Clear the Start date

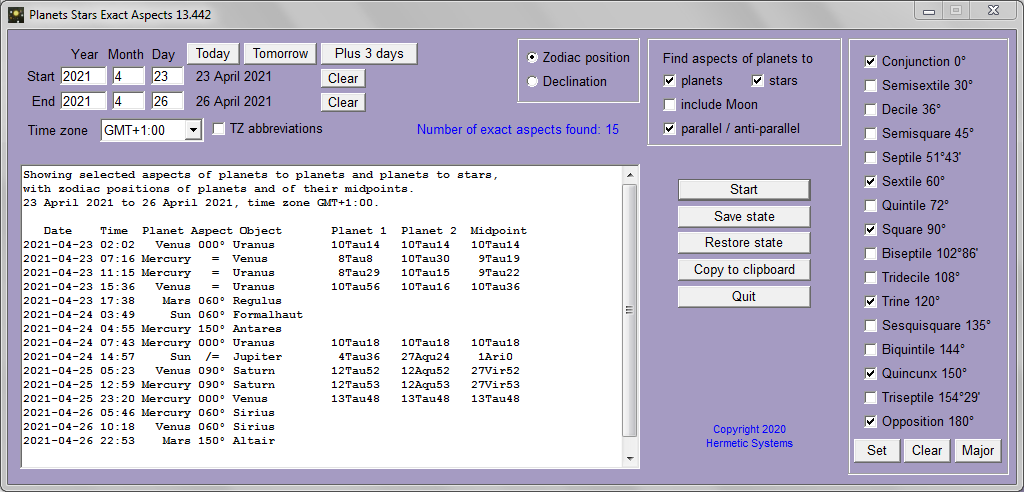pos(343,78)
